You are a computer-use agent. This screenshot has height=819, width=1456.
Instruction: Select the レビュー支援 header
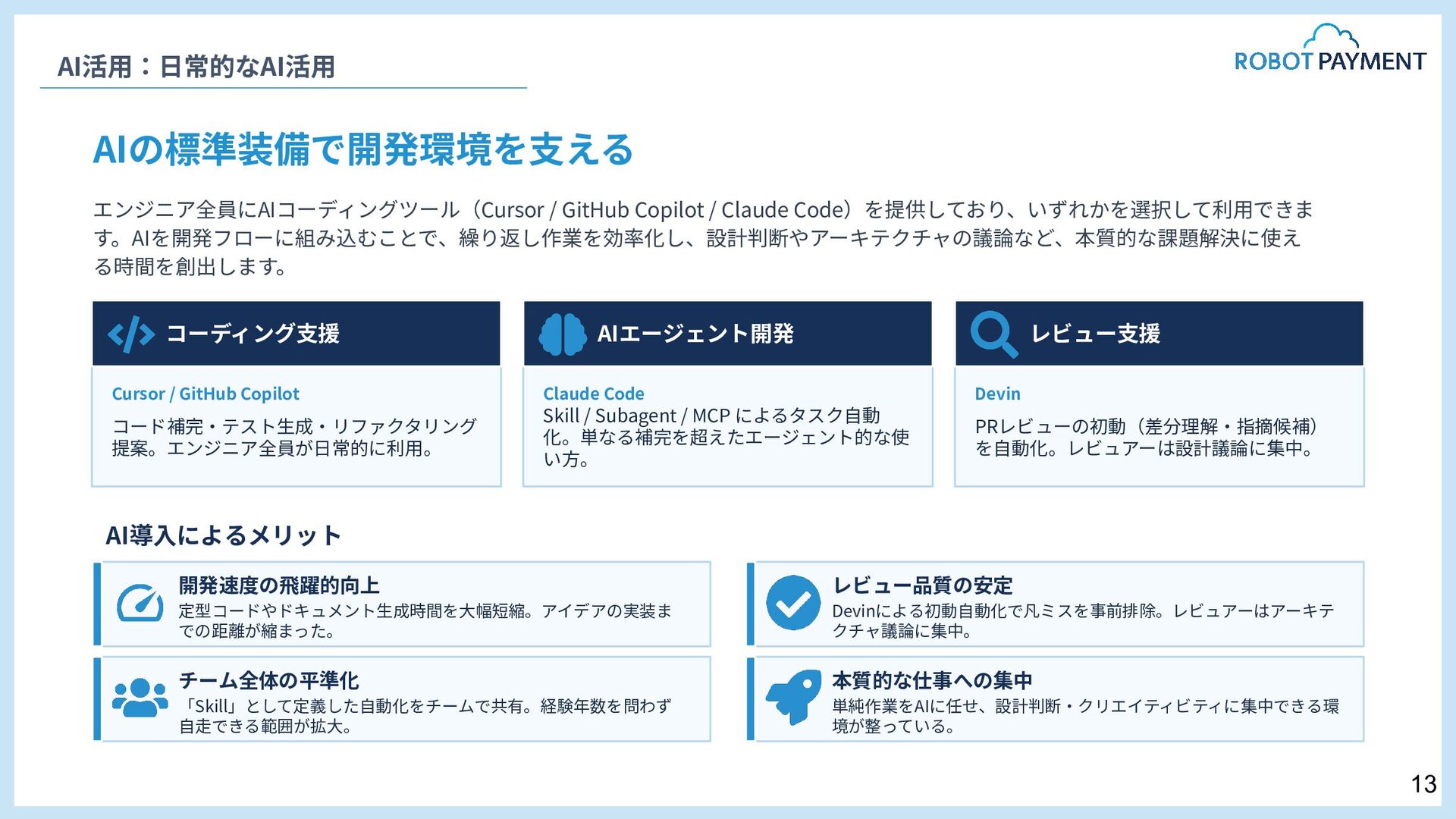click(x=1095, y=334)
